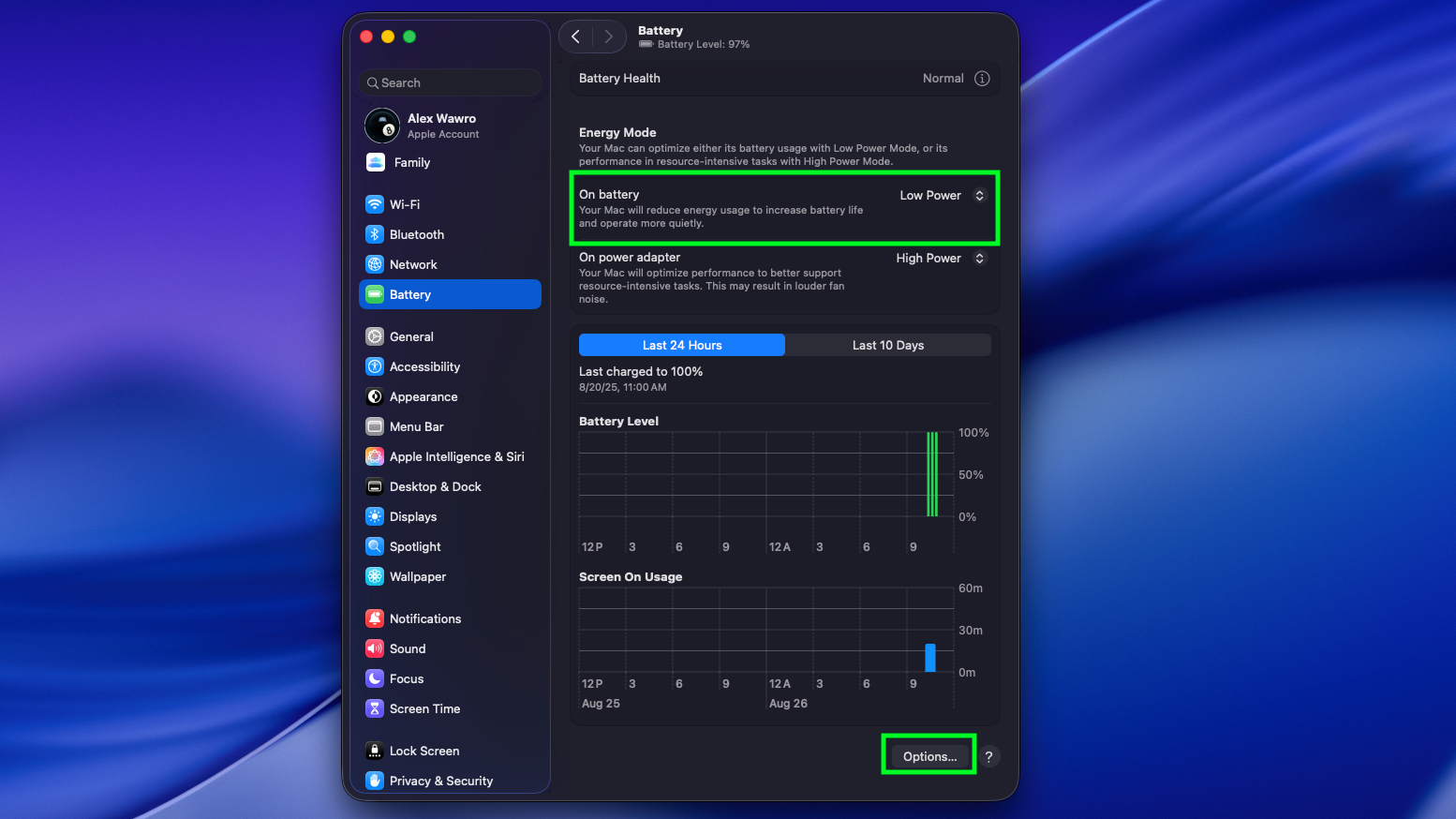Image resolution: width=1456 pixels, height=819 pixels.
Task: Open the Appearance label
Action: (x=423, y=396)
